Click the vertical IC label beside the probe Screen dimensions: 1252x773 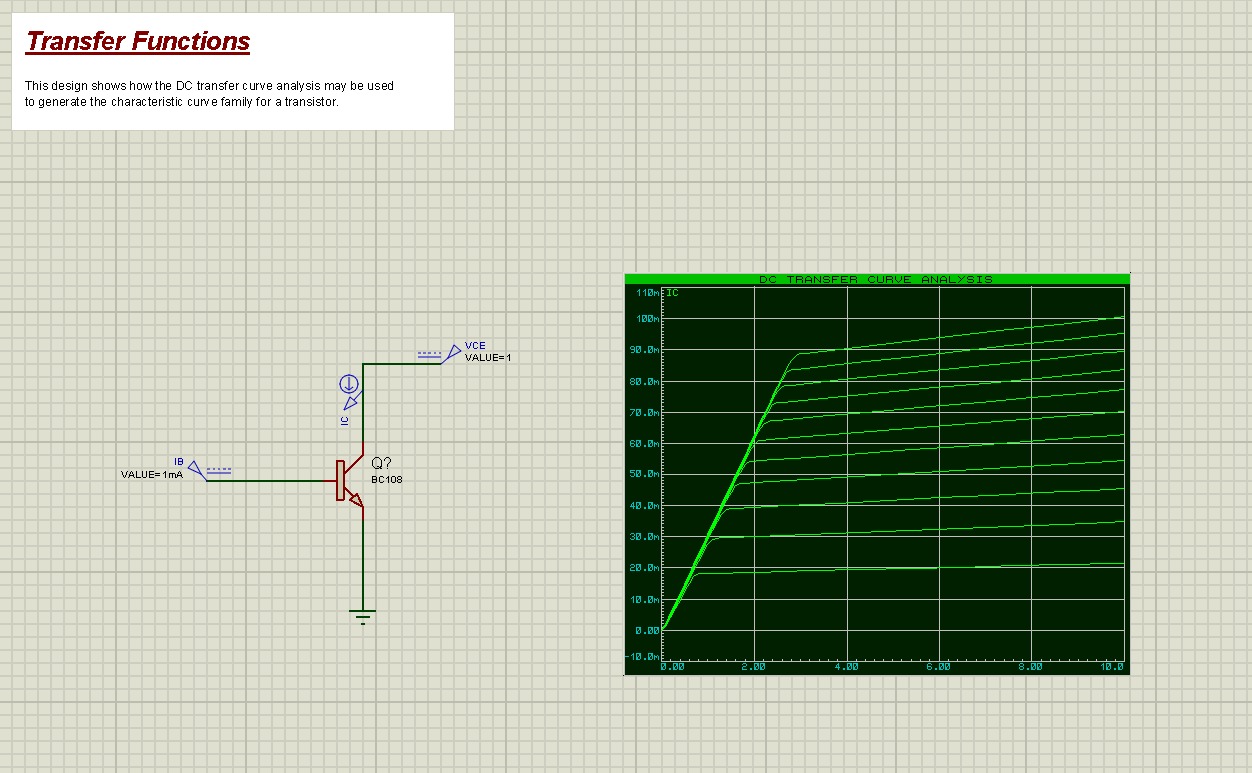point(345,421)
